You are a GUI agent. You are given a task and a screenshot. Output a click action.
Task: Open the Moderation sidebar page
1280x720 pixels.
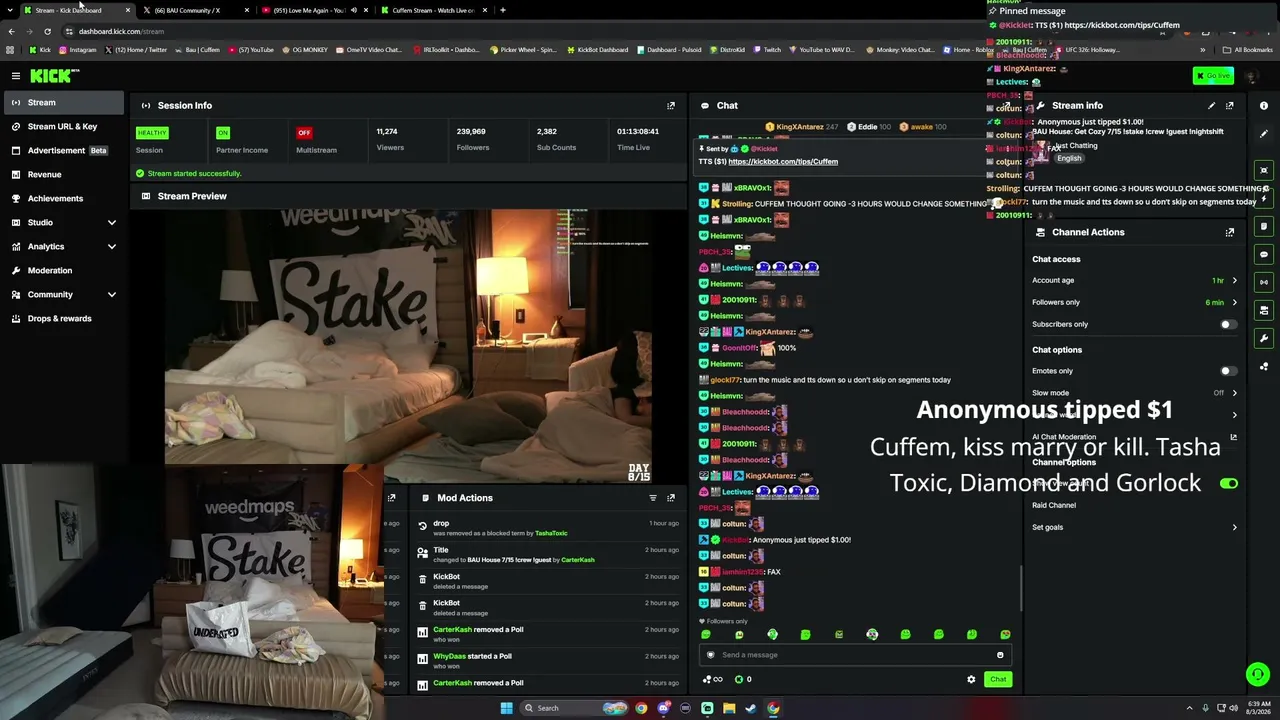pos(64,270)
